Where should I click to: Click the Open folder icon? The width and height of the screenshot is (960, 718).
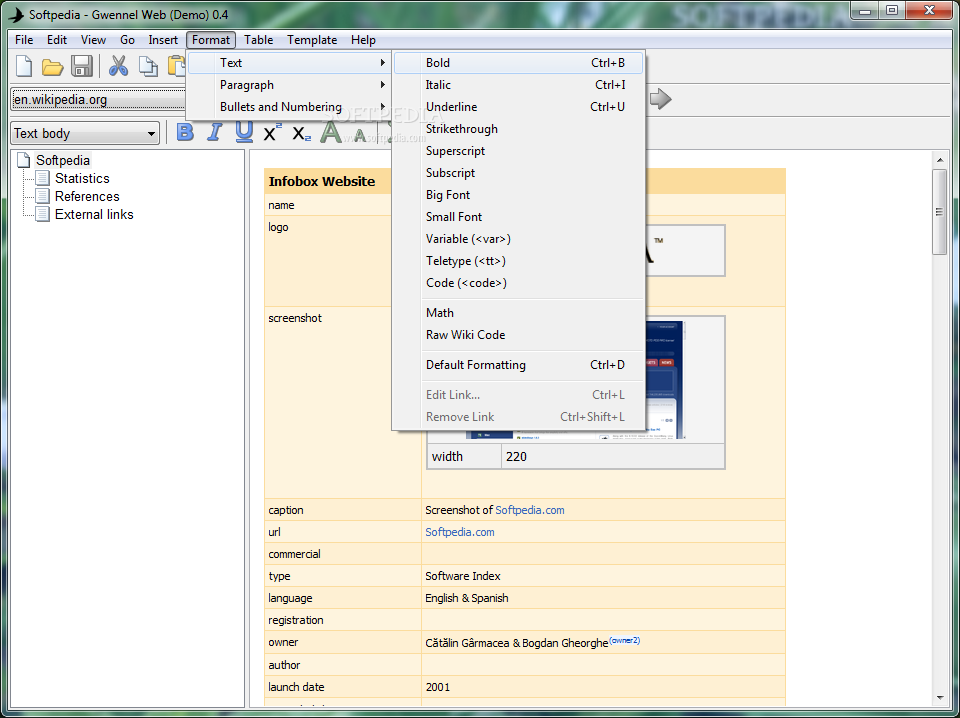[53, 66]
